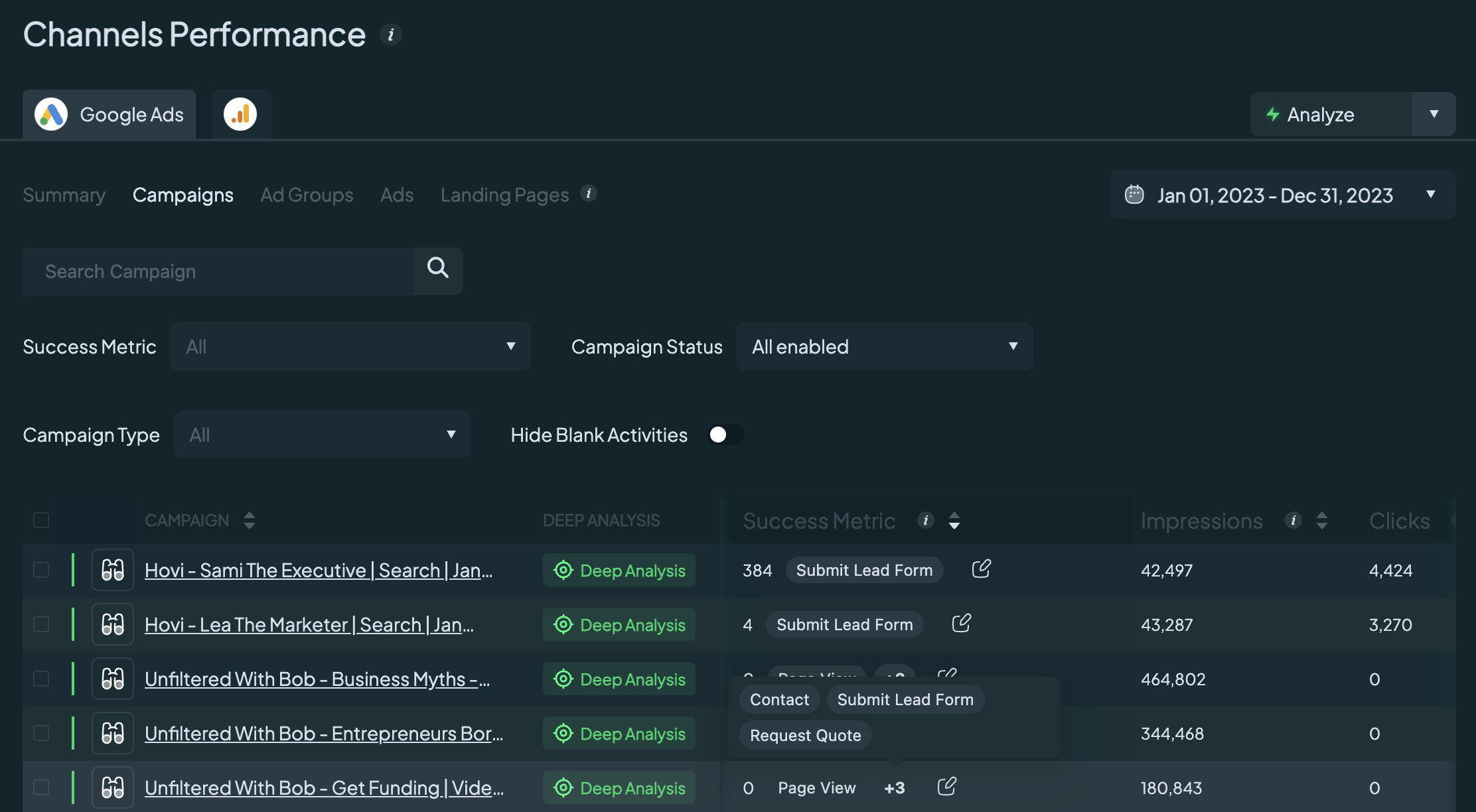Screen dimensions: 1476x812
Task: Select checkbox for Hovi - Lea The Marketer row
Action: [x=41, y=624]
